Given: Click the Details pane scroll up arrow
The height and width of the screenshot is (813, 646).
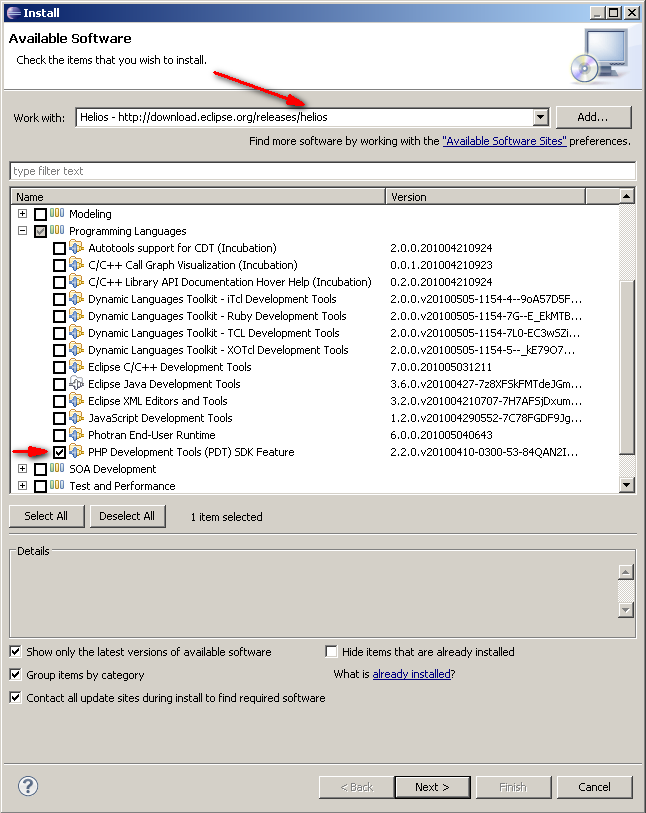Looking at the screenshot, I should pos(626,572).
